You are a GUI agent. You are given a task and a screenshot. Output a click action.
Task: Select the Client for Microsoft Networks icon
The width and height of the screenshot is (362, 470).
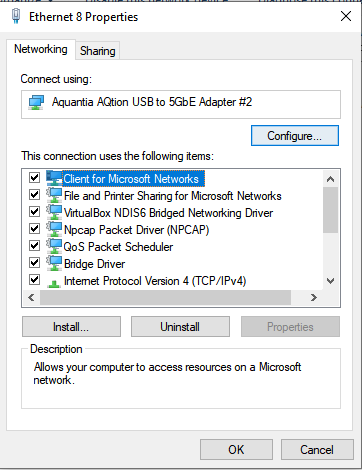click(x=54, y=178)
